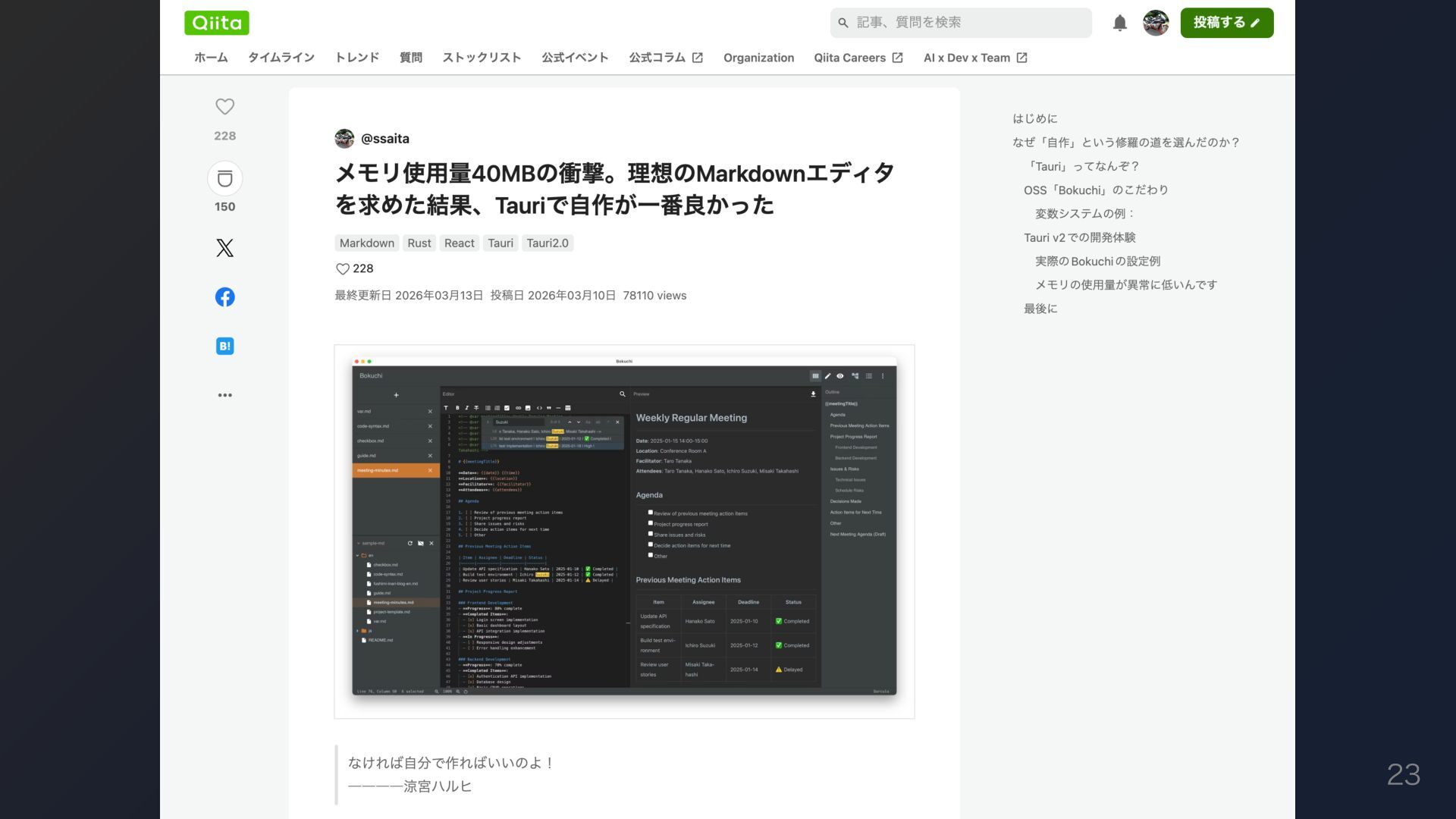Open the Organization nav link
The height and width of the screenshot is (819, 1456).
[758, 58]
